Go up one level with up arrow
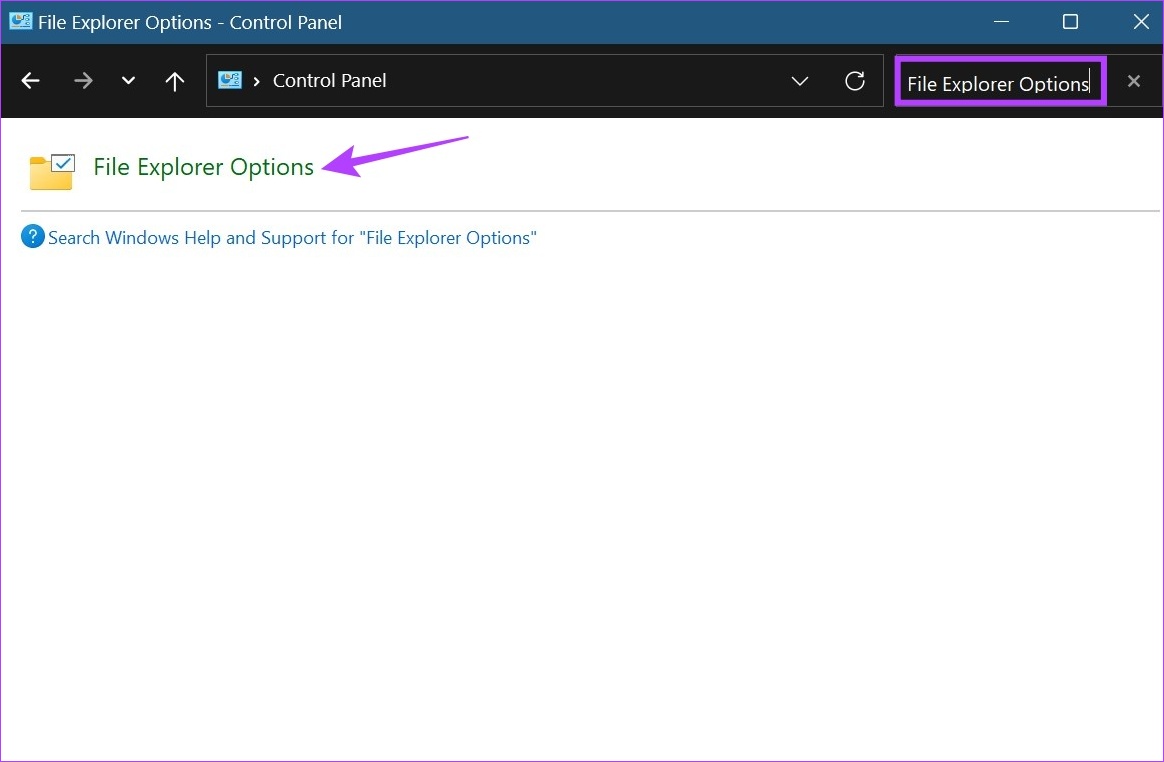Image resolution: width=1164 pixels, height=762 pixels. [174, 80]
